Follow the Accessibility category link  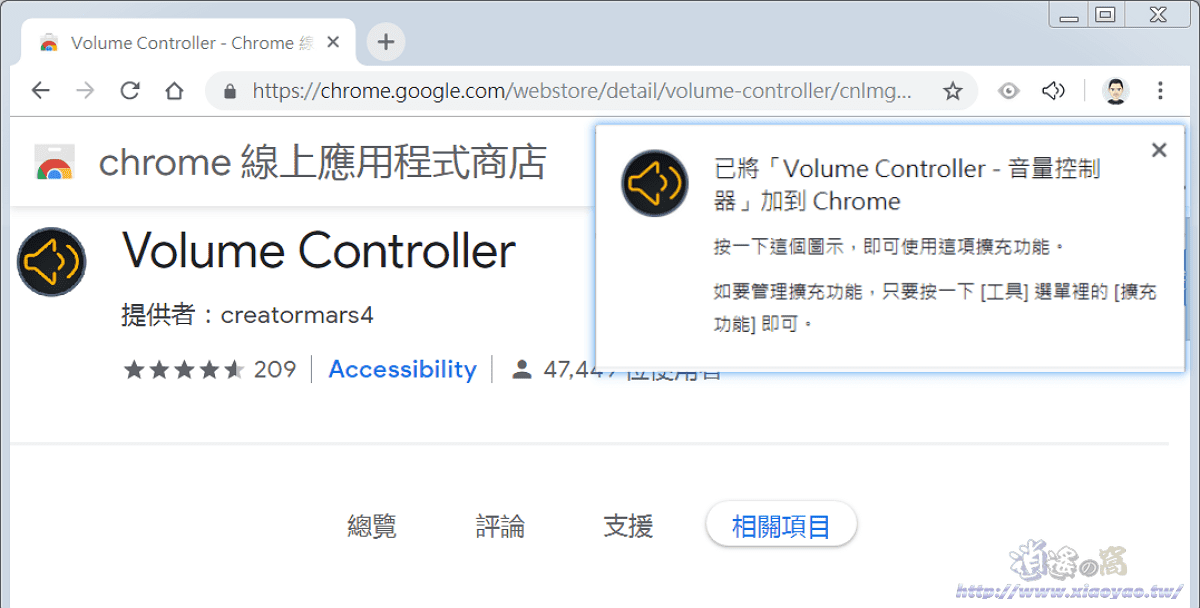[x=402, y=369]
